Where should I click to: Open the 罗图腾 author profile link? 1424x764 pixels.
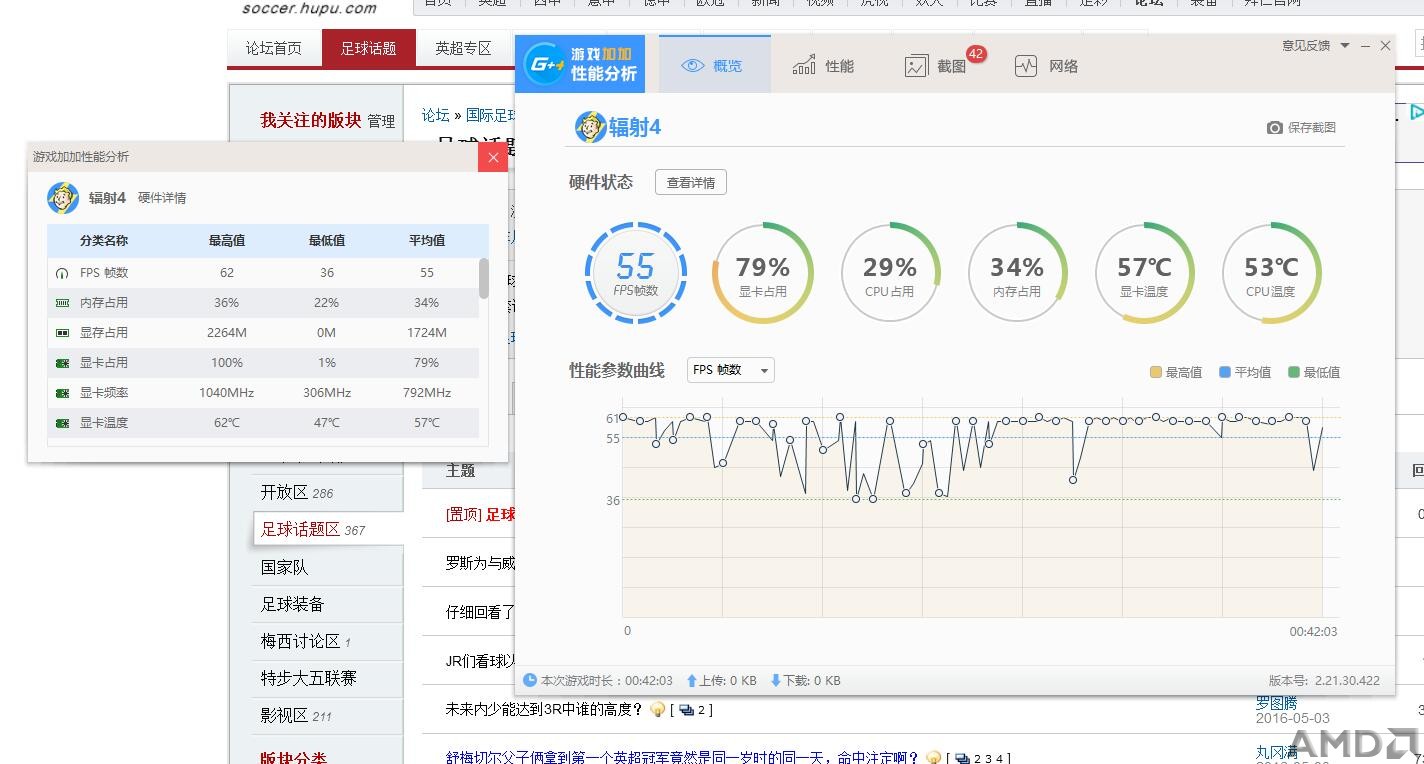point(1276,703)
